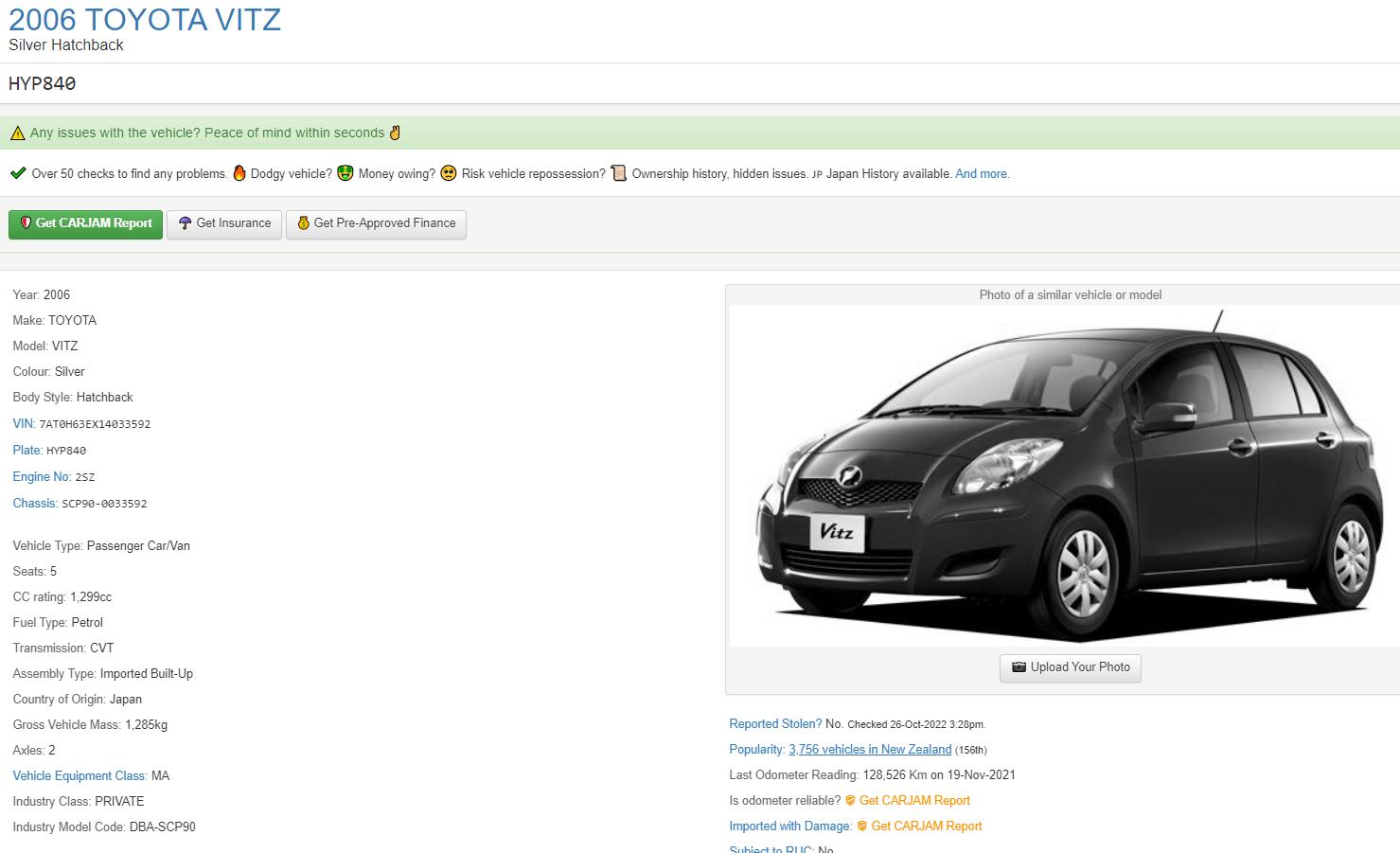Click the shield icon in the "Is odometer reliable?" row
This screenshot has width=1400, height=853.
[x=850, y=801]
